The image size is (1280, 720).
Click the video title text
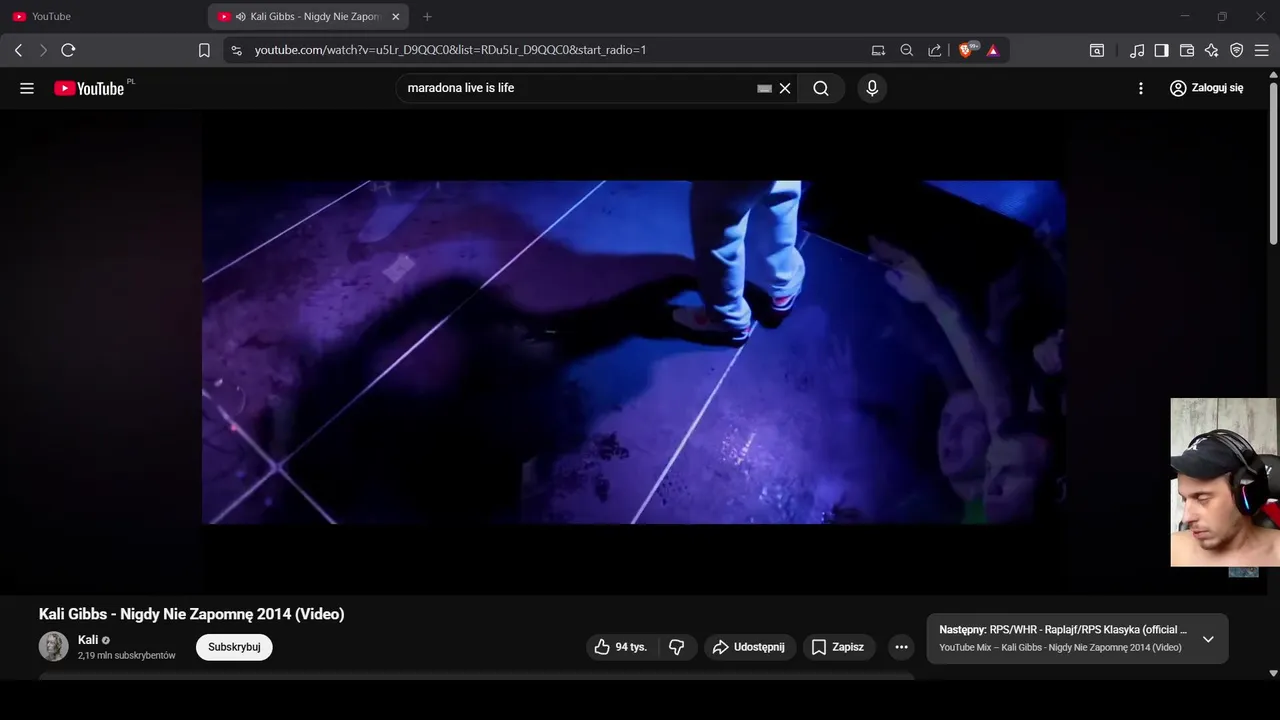point(191,614)
